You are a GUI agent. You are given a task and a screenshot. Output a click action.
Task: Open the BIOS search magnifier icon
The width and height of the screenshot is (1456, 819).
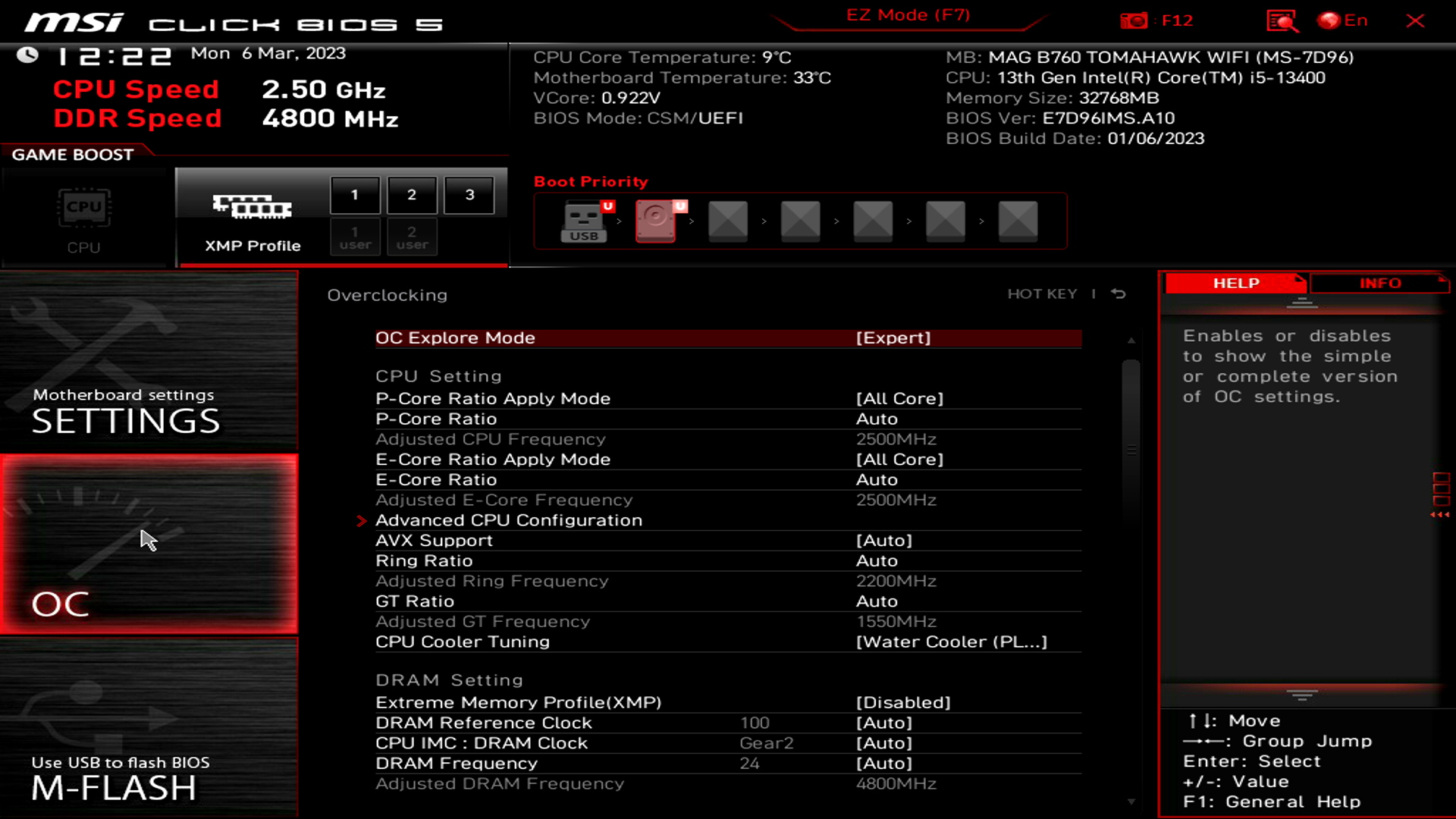[x=1282, y=20]
